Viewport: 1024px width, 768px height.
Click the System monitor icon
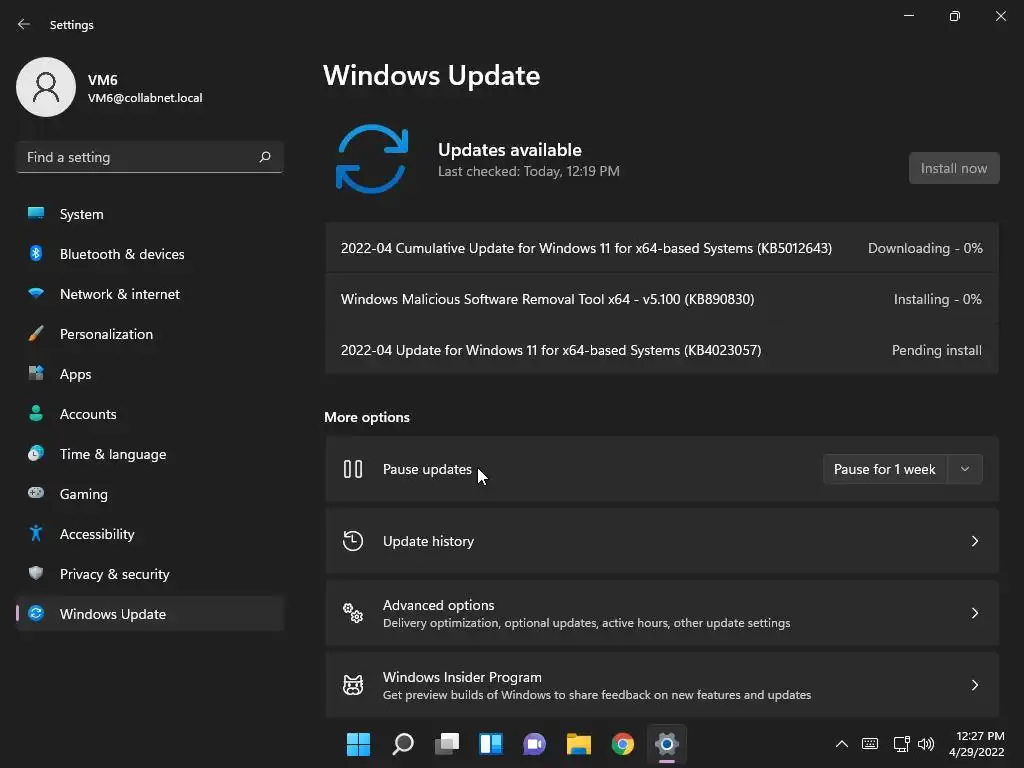tap(36, 213)
